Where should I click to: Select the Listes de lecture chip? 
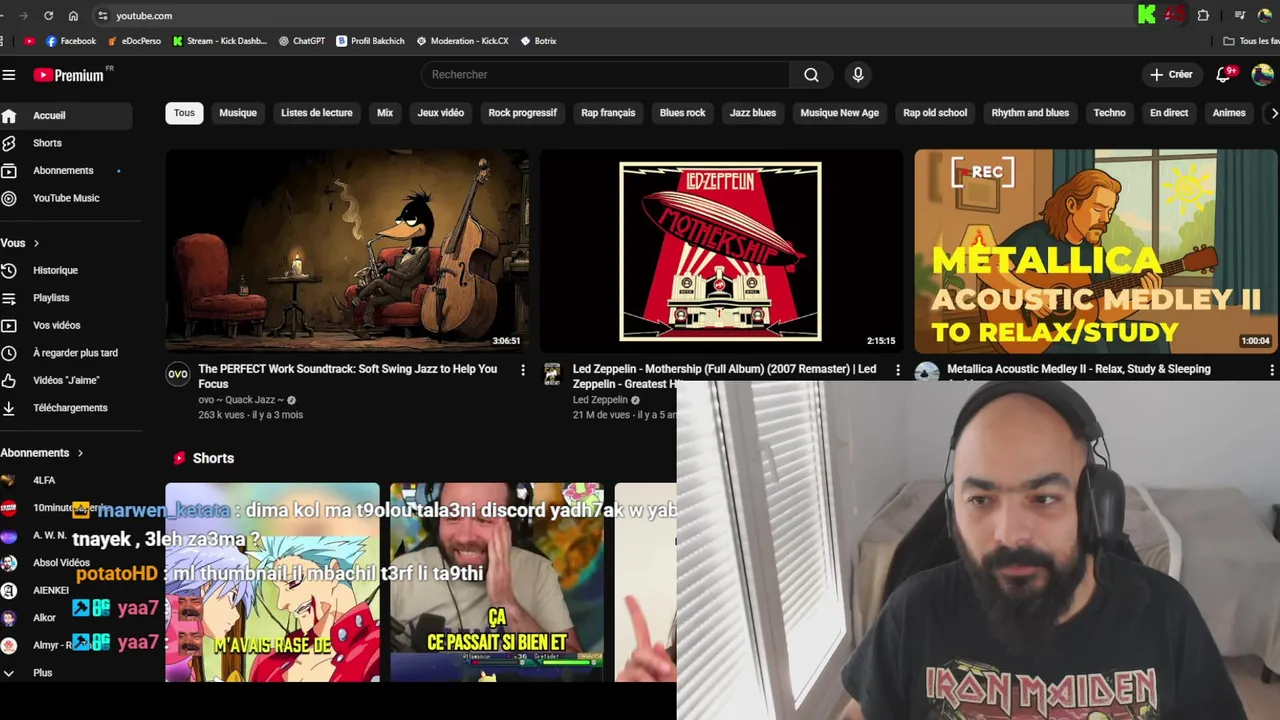click(x=316, y=113)
